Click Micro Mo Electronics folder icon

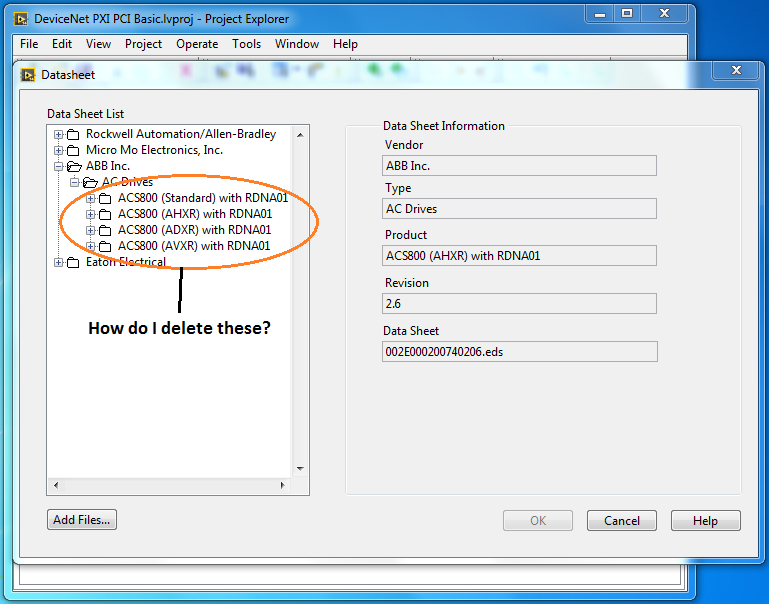pos(73,151)
